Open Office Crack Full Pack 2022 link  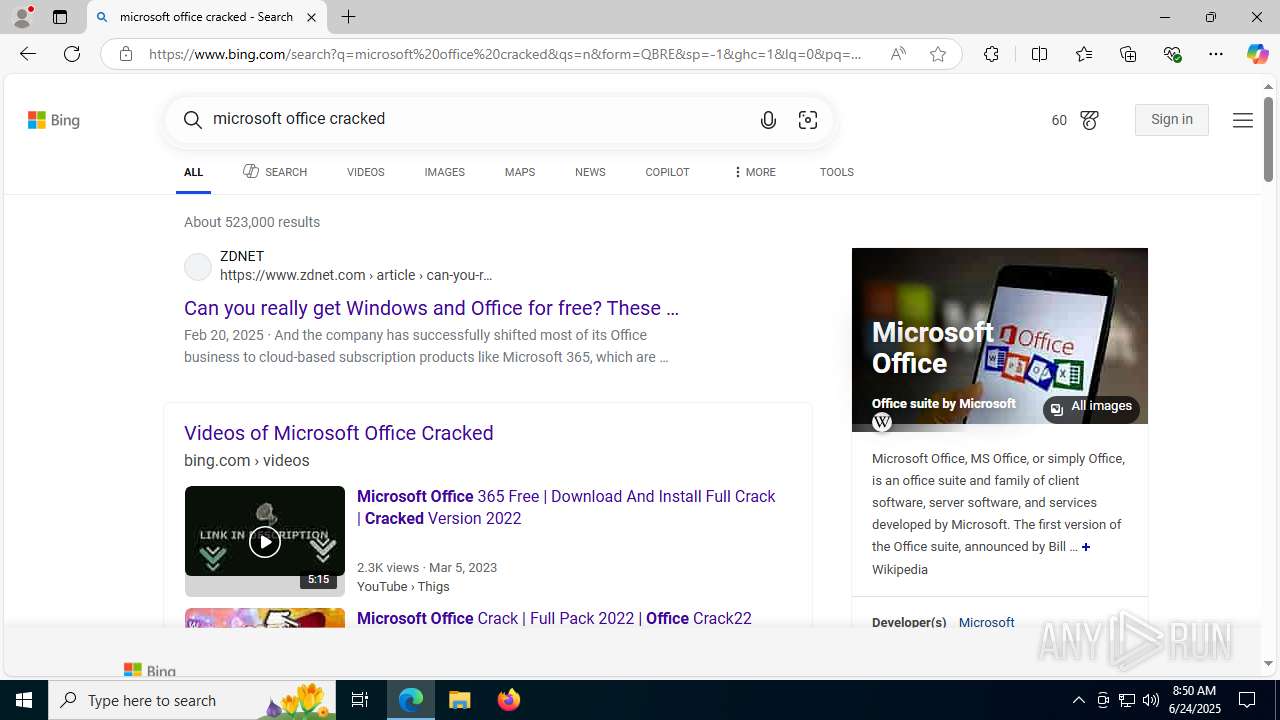(x=554, y=618)
